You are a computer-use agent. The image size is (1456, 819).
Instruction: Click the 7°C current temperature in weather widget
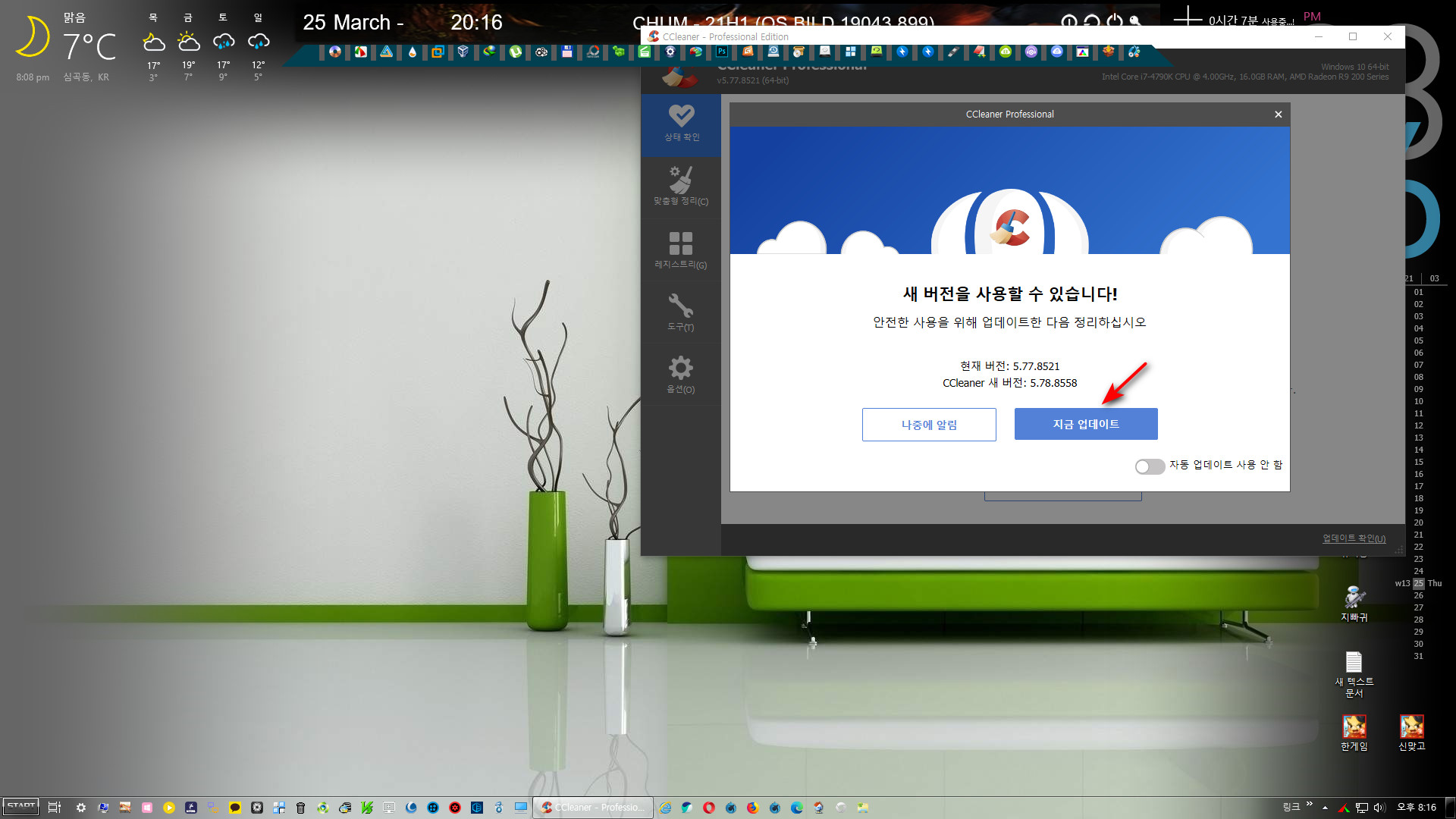coord(89,47)
